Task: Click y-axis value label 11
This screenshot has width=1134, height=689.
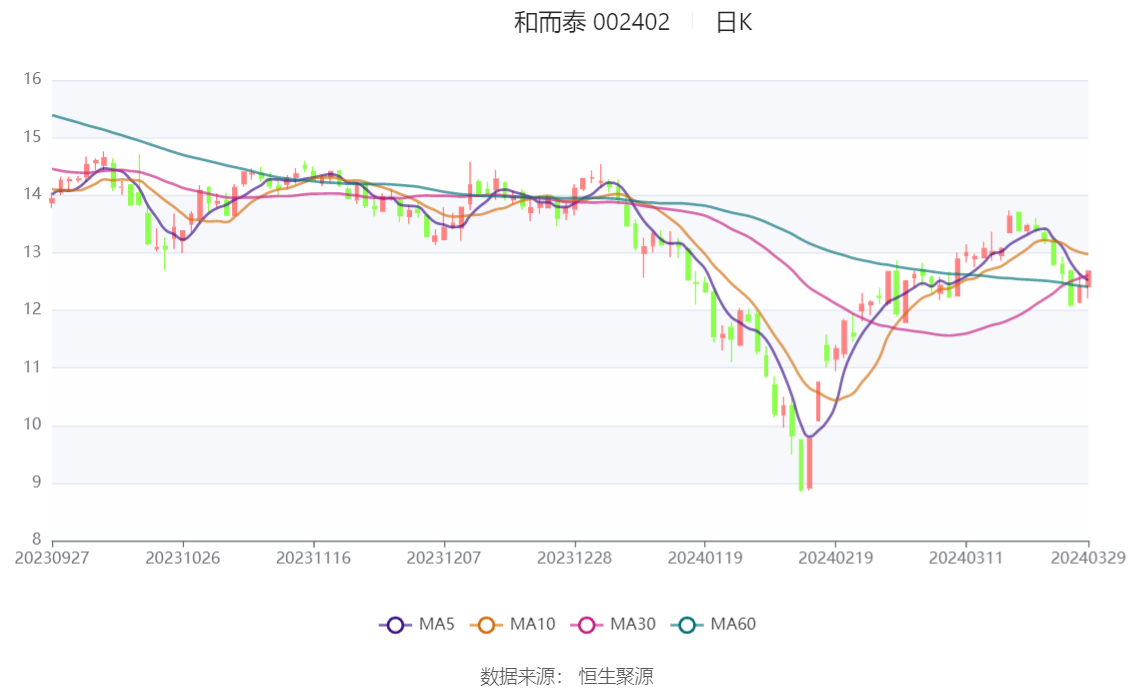Action: coord(33,367)
